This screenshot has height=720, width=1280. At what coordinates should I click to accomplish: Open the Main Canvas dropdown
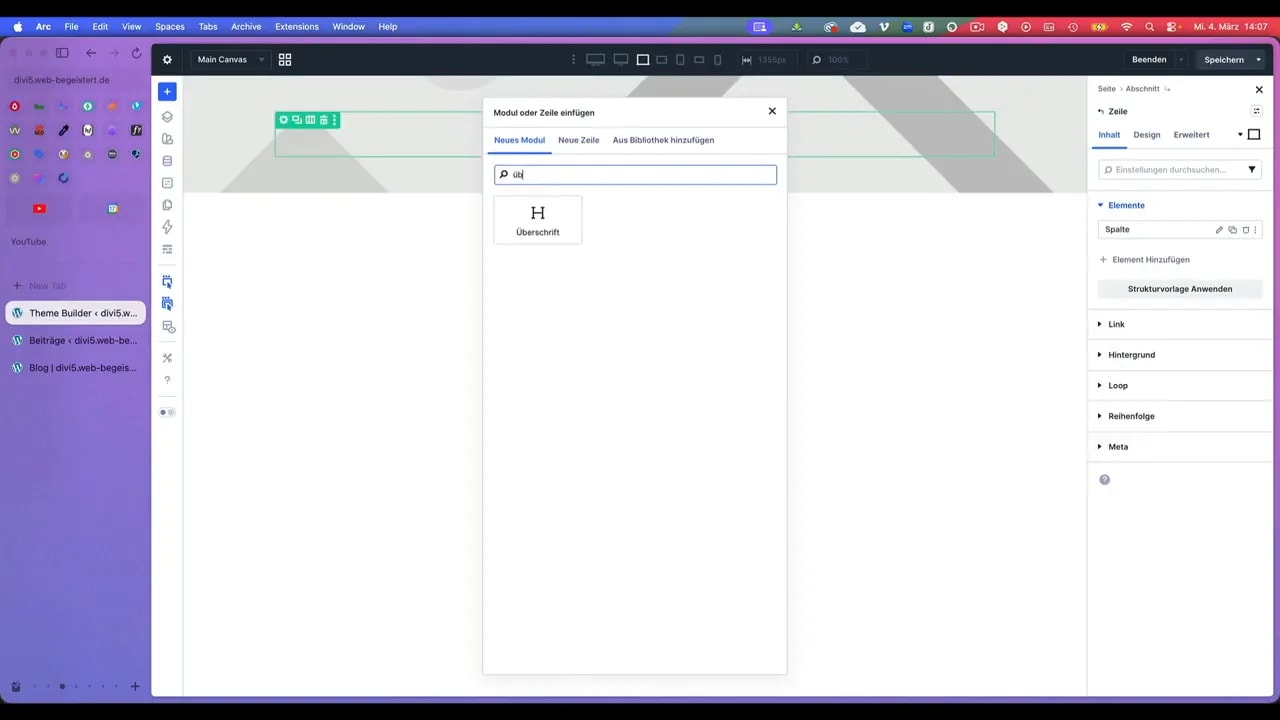point(228,59)
